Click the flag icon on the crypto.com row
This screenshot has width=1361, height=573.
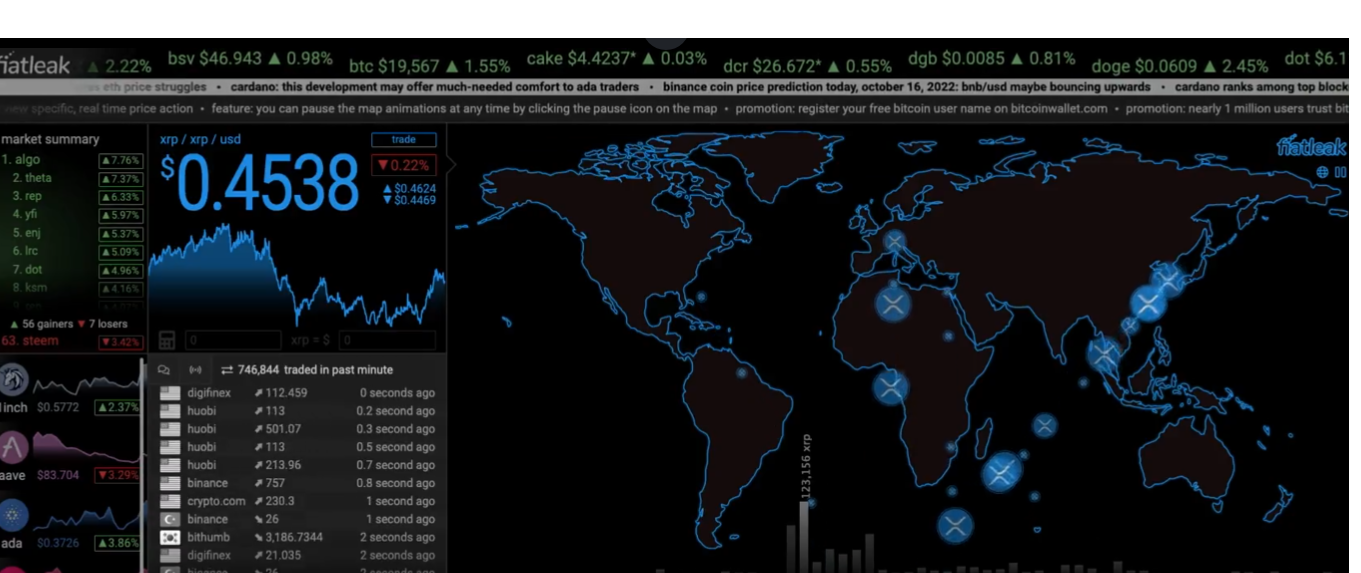point(170,501)
